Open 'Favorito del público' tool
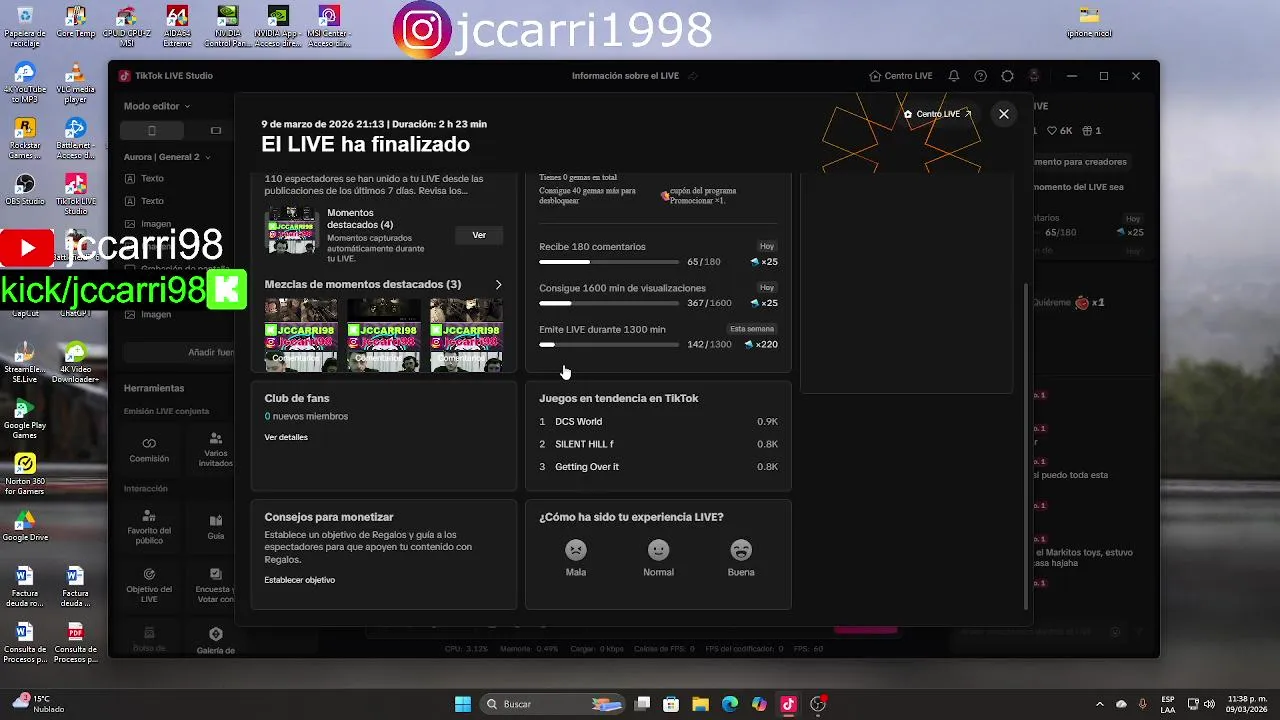The image size is (1280, 720). (149, 527)
